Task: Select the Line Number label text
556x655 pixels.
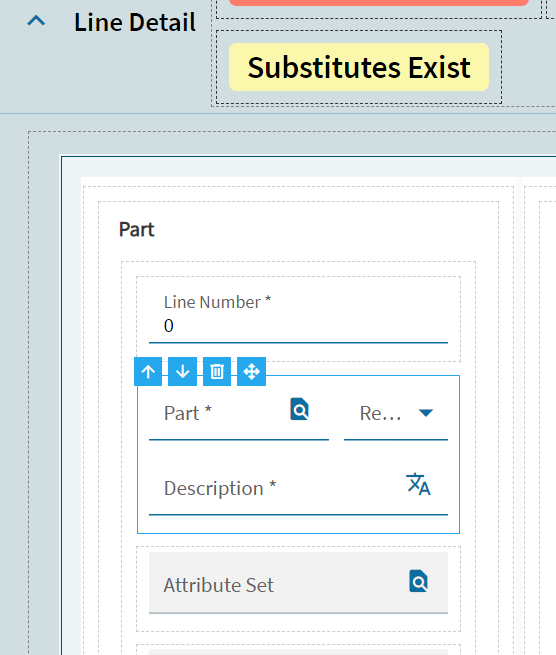Action: (217, 302)
